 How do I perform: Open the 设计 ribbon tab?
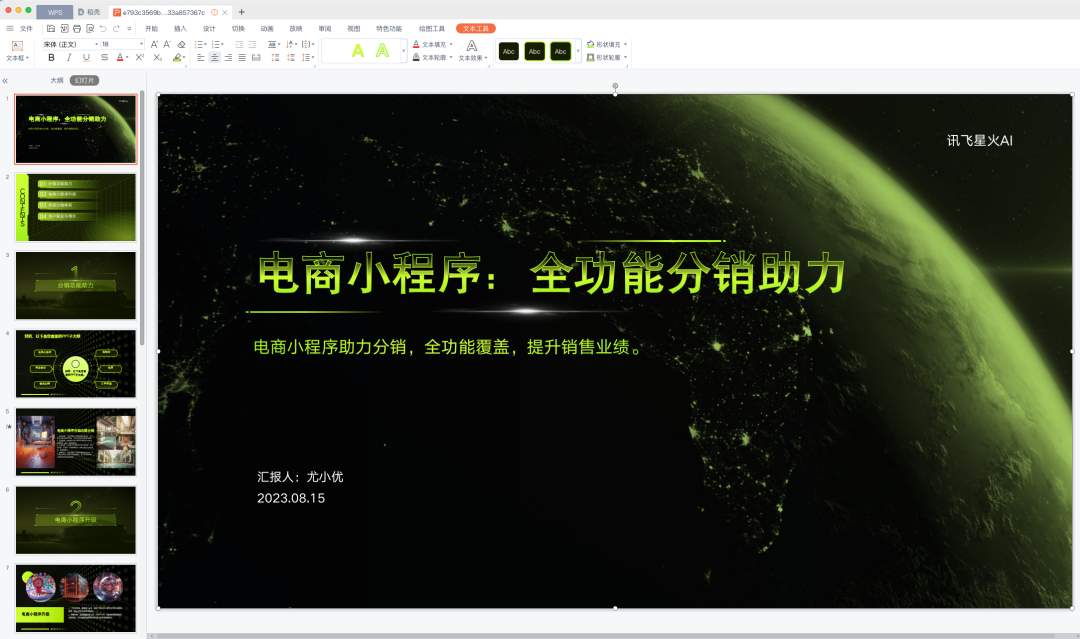tap(209, 28)
